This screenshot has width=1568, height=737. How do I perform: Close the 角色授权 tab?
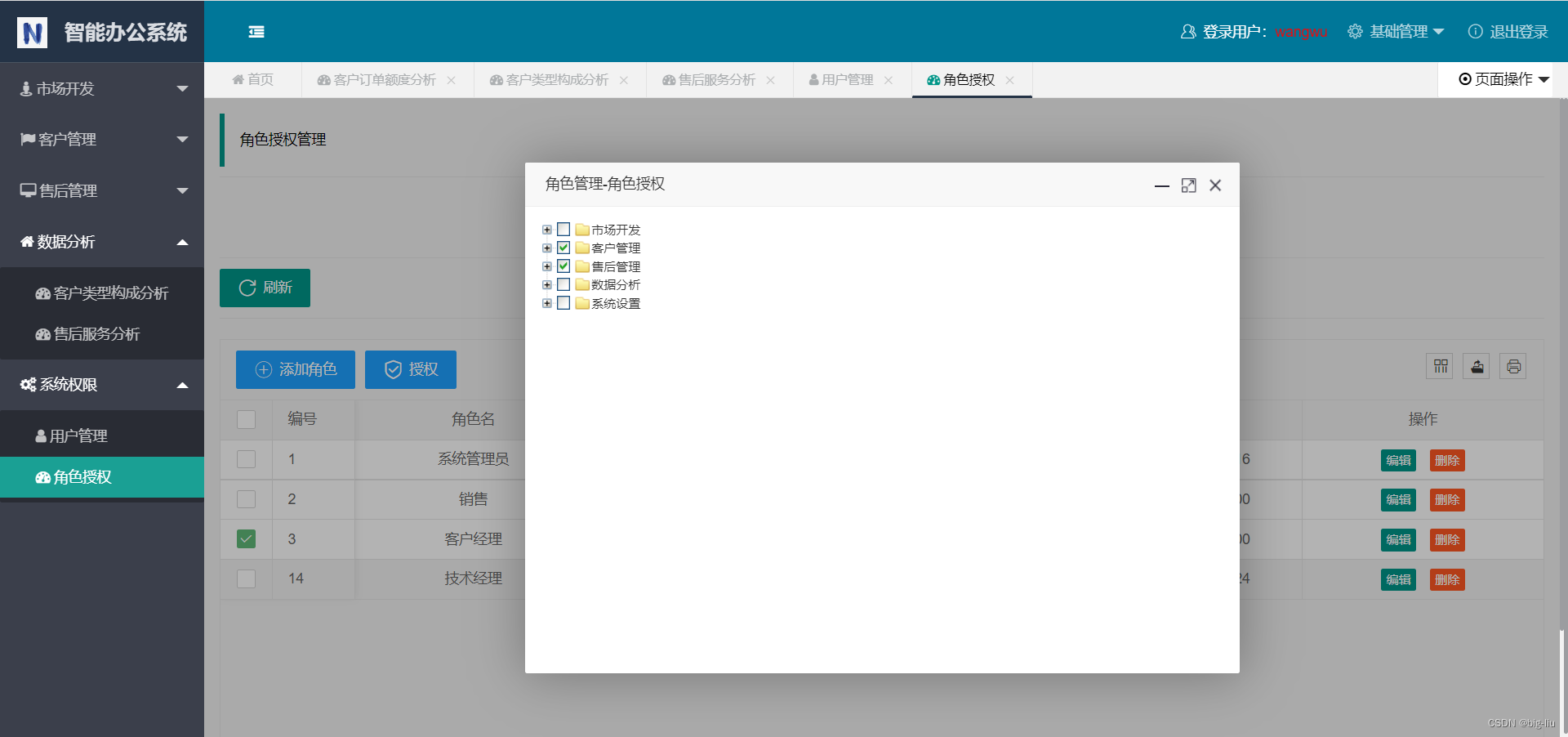[1010, 80]
